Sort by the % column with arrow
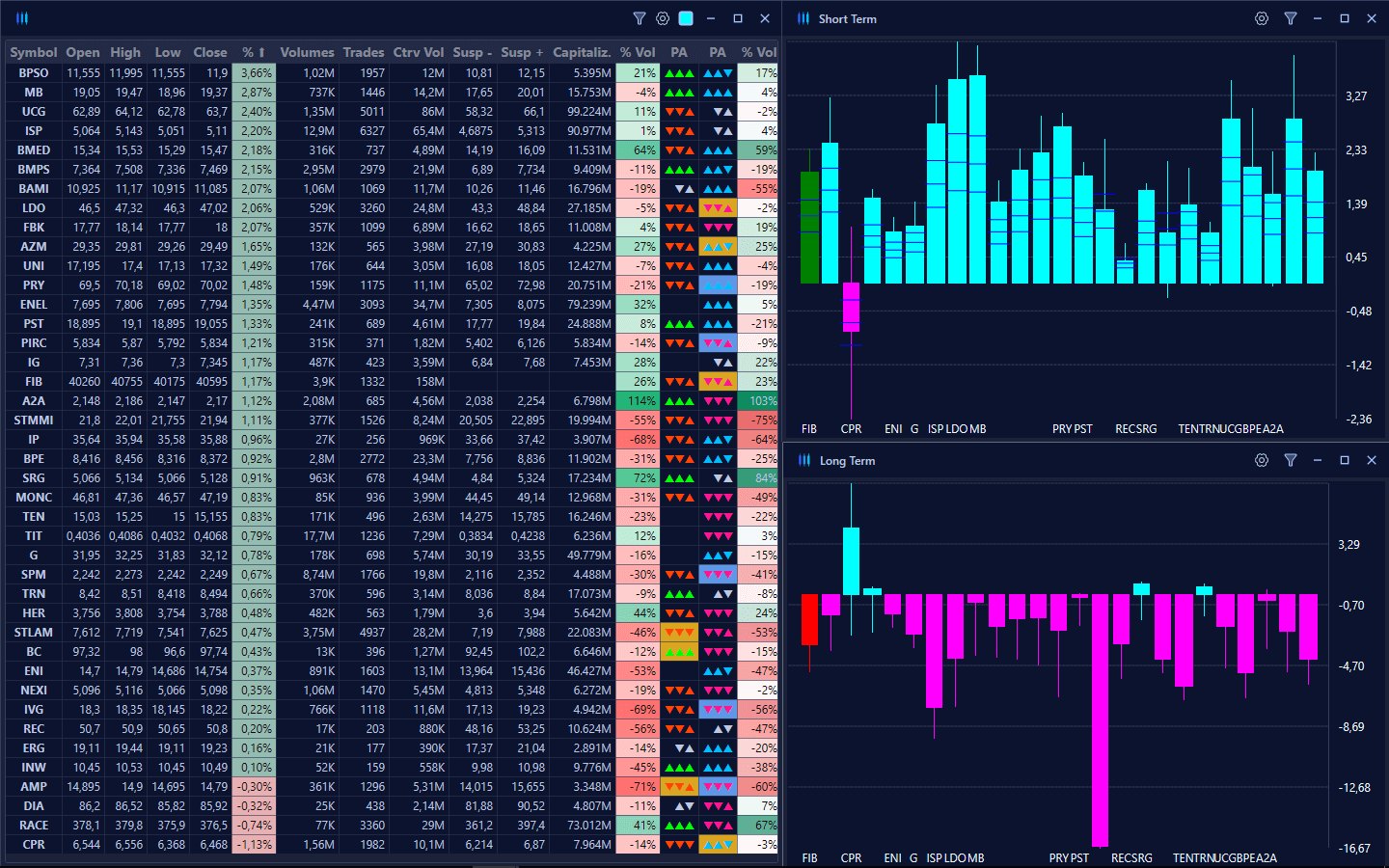Viewport: 1389px width, 868px height. [254, 52]
